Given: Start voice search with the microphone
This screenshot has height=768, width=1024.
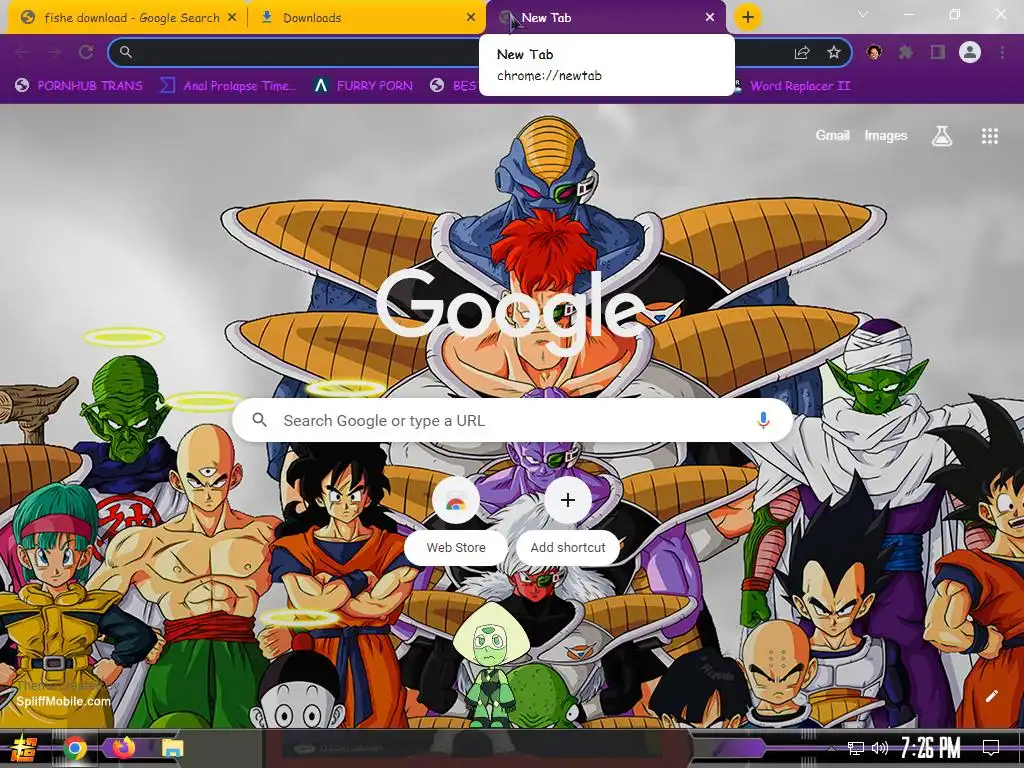Looking at the screenshot, I should point(763,420).
